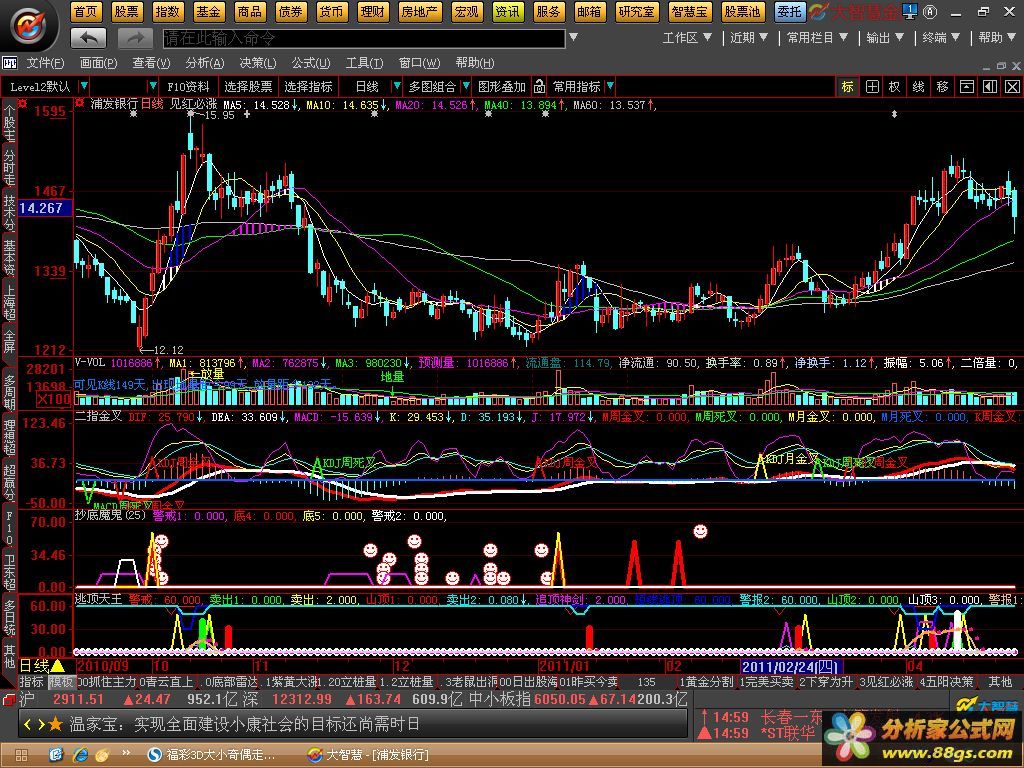Click the padlock icon next to 图形叠加

[x=539, y=86]
